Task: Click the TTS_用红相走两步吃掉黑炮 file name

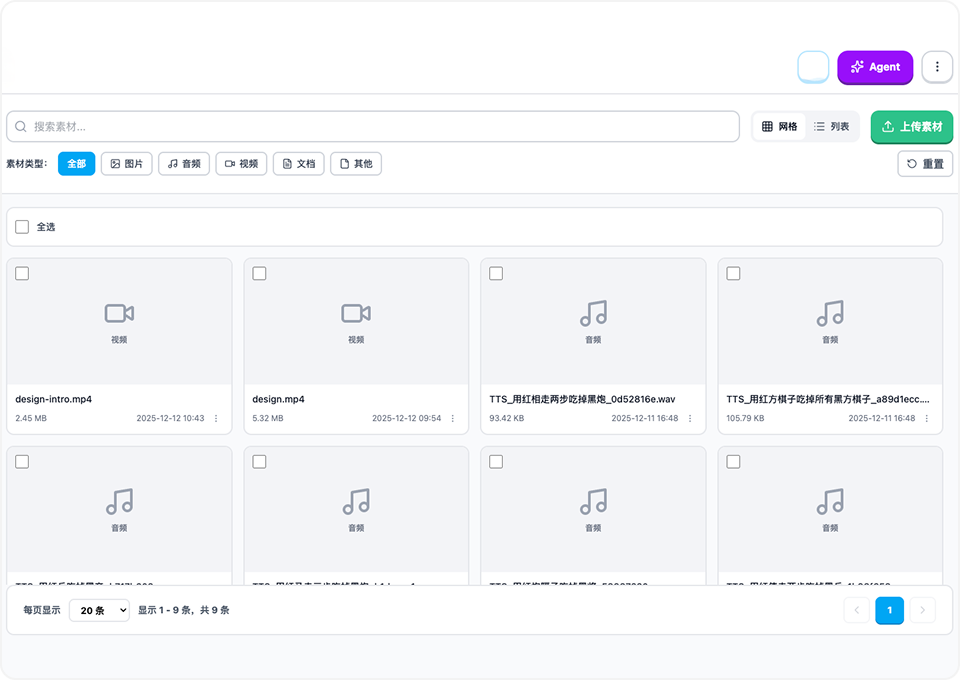Action: [x=582, y=399]
